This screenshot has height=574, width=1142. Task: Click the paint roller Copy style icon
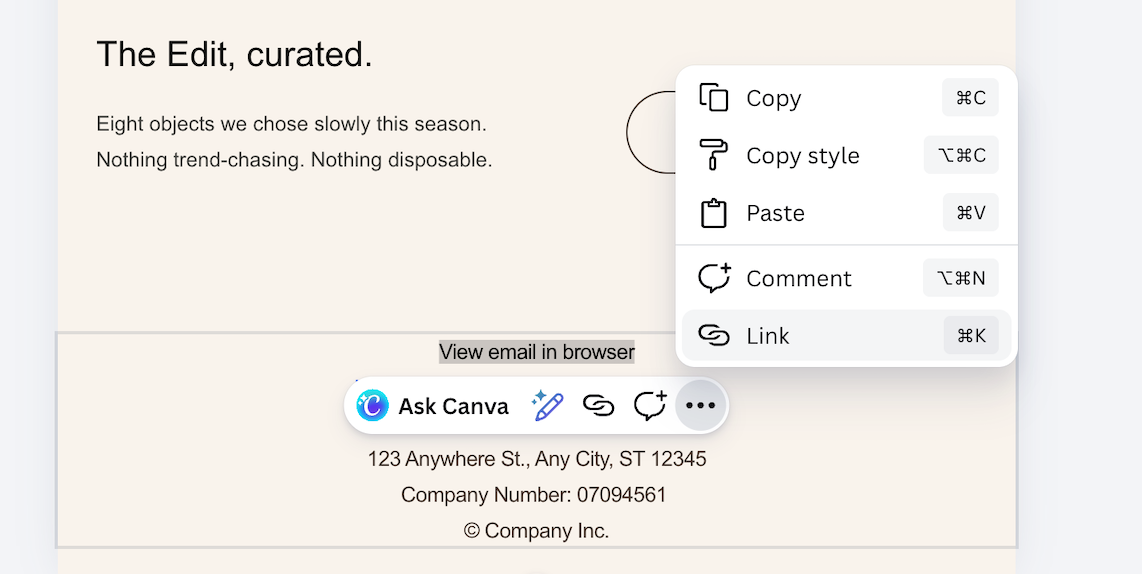coord(713,155)
